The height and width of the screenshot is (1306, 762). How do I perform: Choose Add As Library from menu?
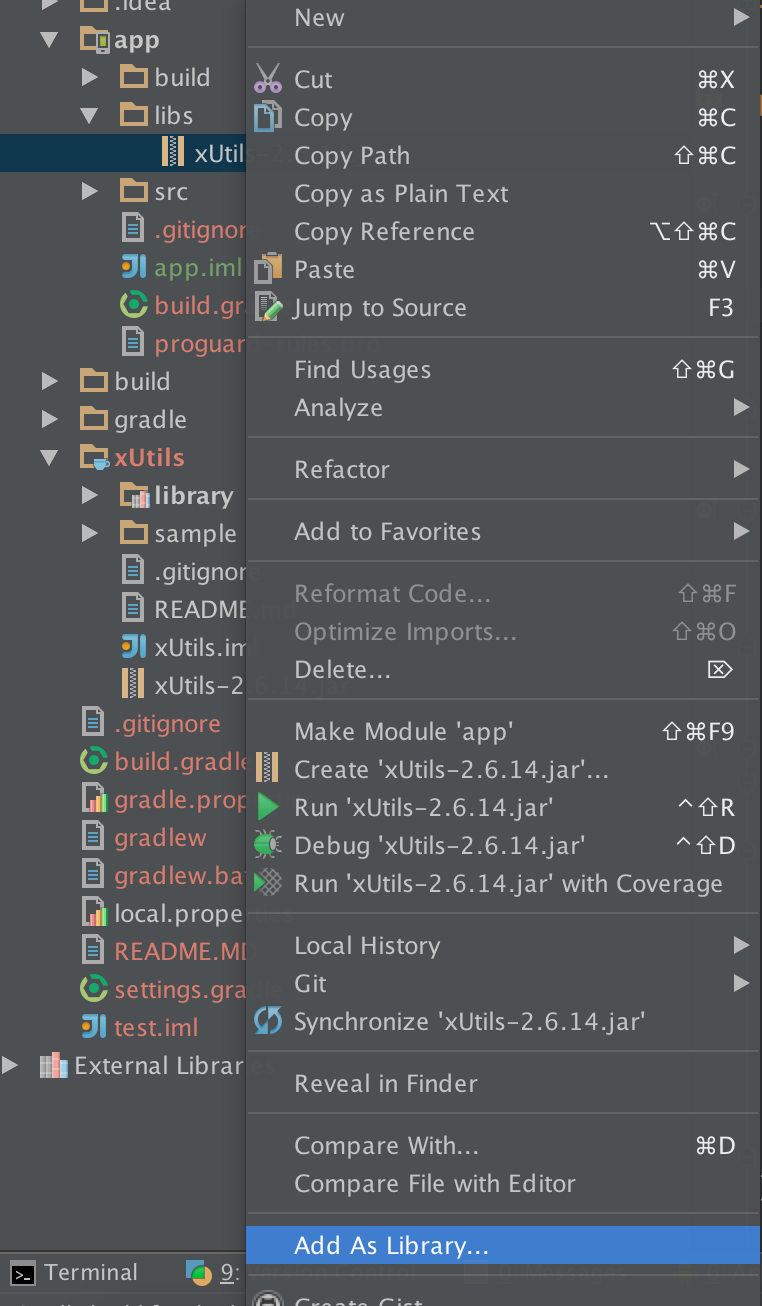(504, 1246)
